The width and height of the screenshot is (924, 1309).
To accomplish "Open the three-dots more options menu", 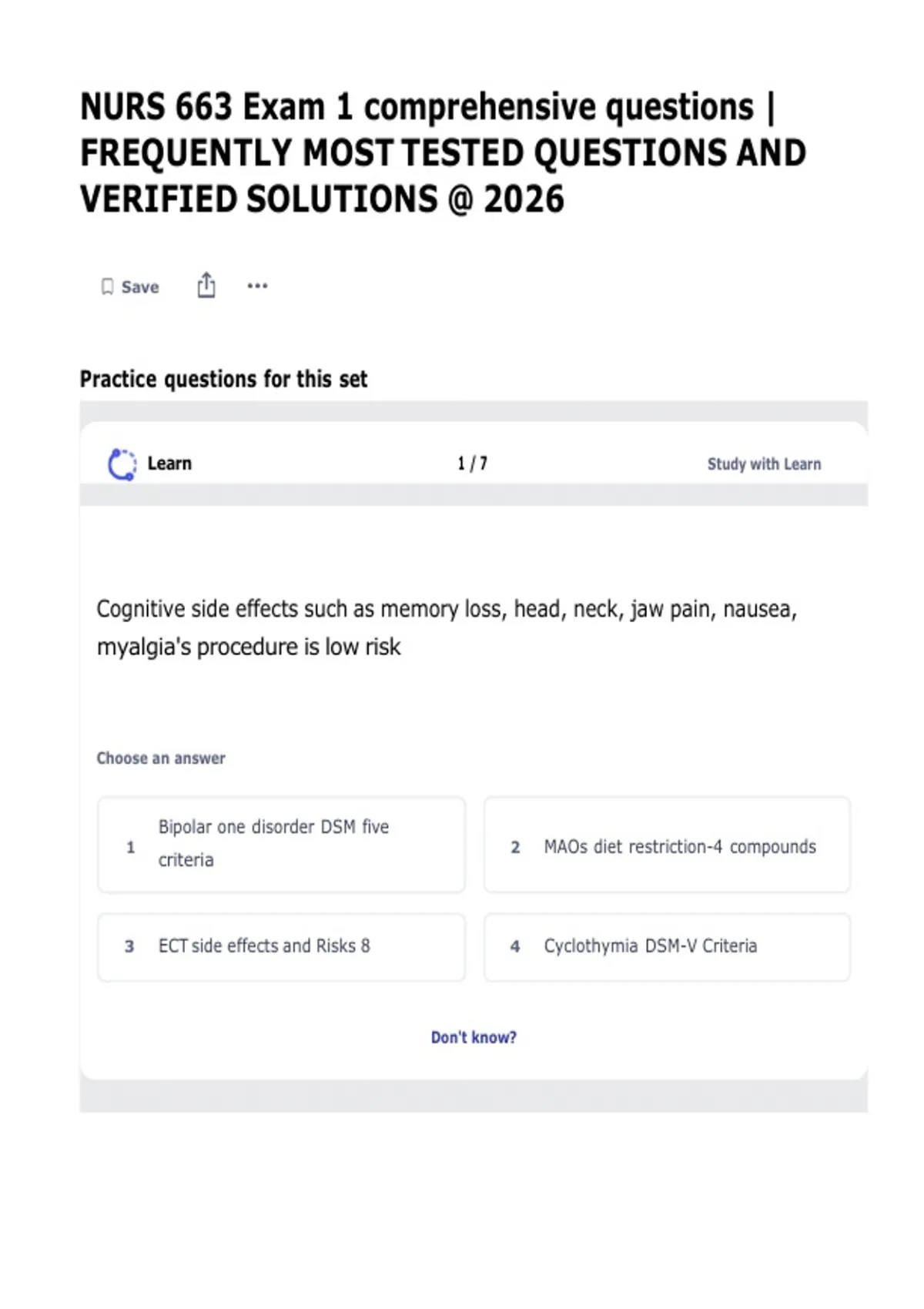I will pyautogui.click(x=257, y=286).
